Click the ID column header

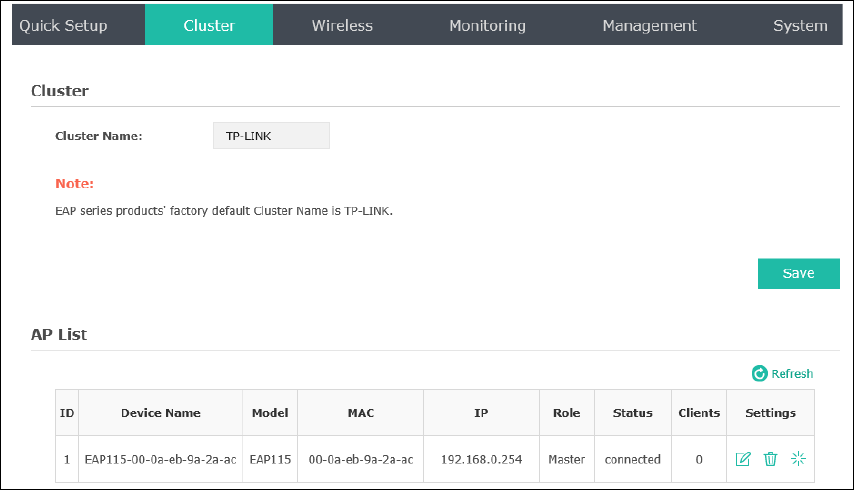pyautogui.click(x=67, y=413)
